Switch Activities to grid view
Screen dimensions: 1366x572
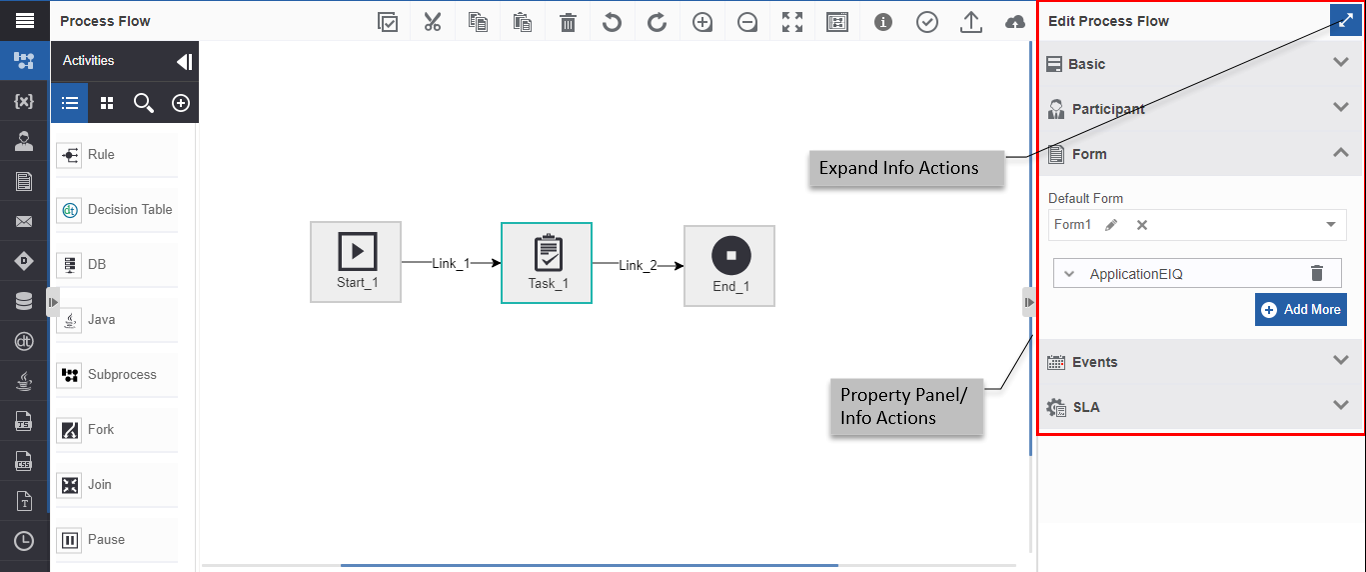click(x=107, y=103)
